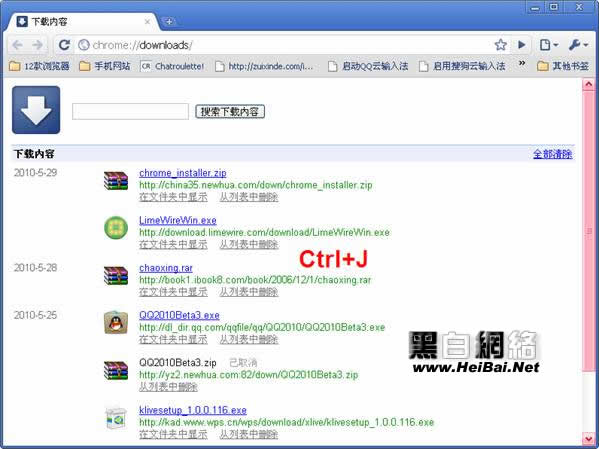This screenshot has height=449, width=599.
Task: Open the 手机网站 bookmark folder
Action: point(104,66)
